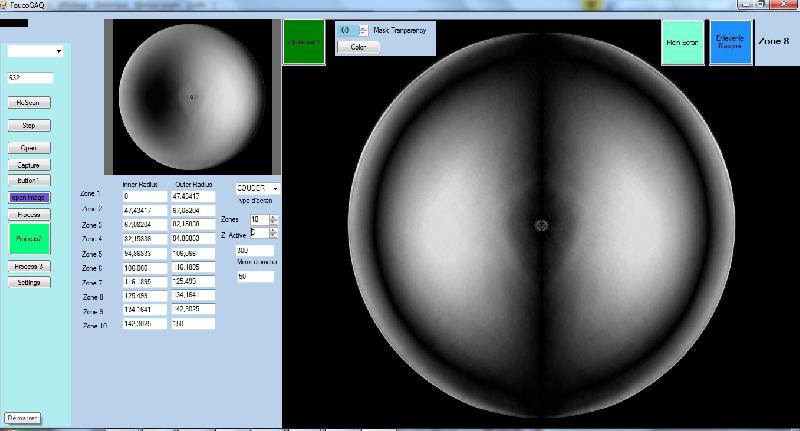800x431 pixels.
Task: Click the purple open image button
Action: point(29,197)
